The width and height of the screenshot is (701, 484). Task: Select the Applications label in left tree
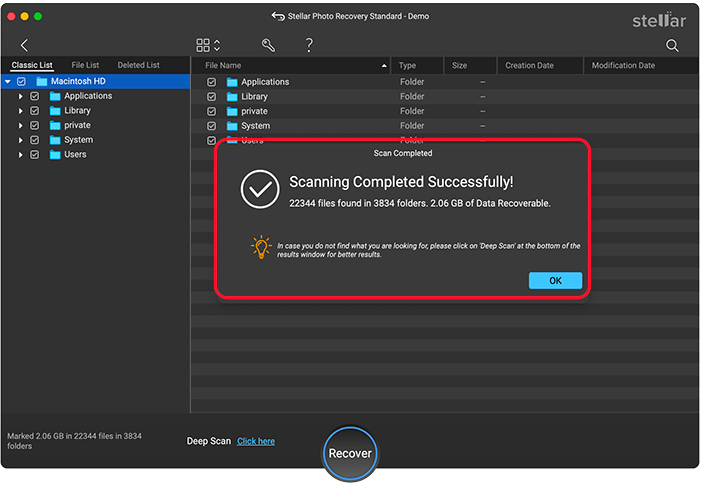point(88,96)
